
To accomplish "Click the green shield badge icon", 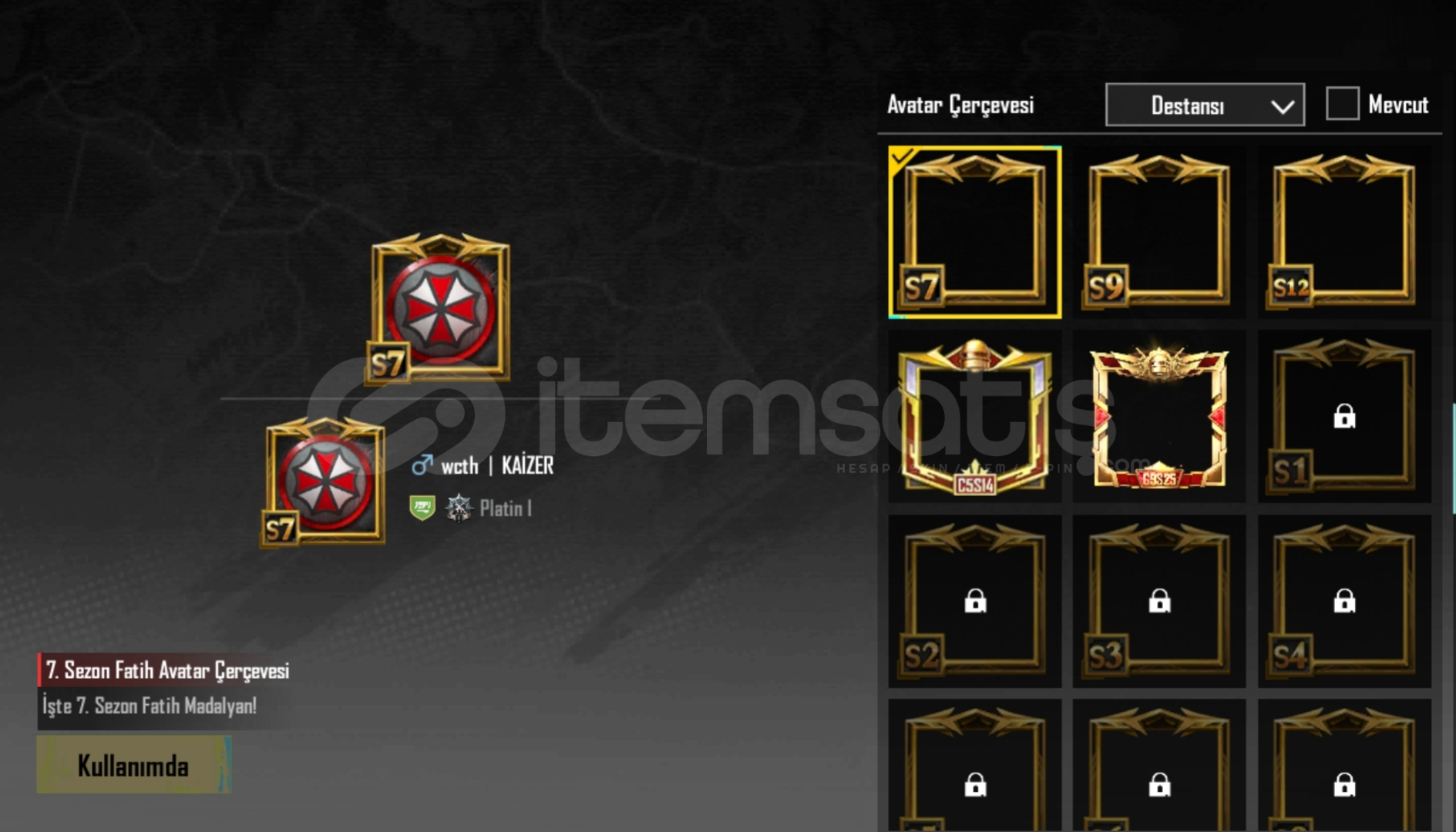I will 422,508.
